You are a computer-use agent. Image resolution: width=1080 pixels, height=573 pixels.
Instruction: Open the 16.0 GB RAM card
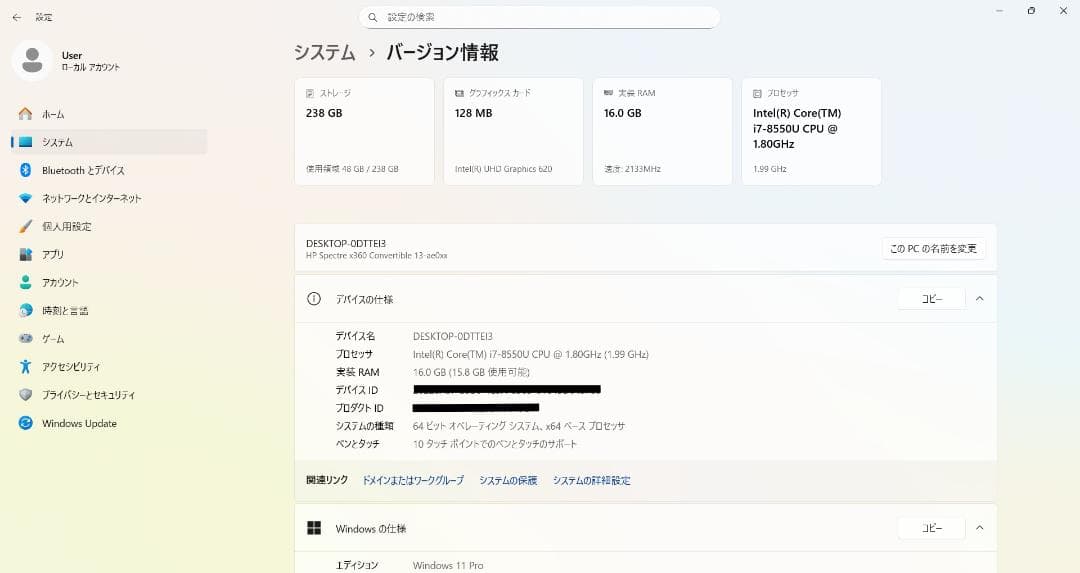[663, 132]
